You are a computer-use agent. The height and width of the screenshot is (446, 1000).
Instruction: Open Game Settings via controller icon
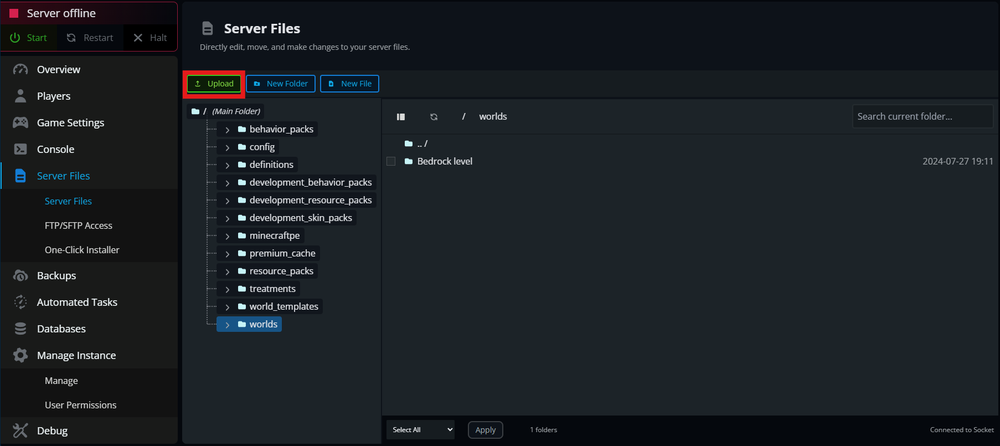point(20,123)
